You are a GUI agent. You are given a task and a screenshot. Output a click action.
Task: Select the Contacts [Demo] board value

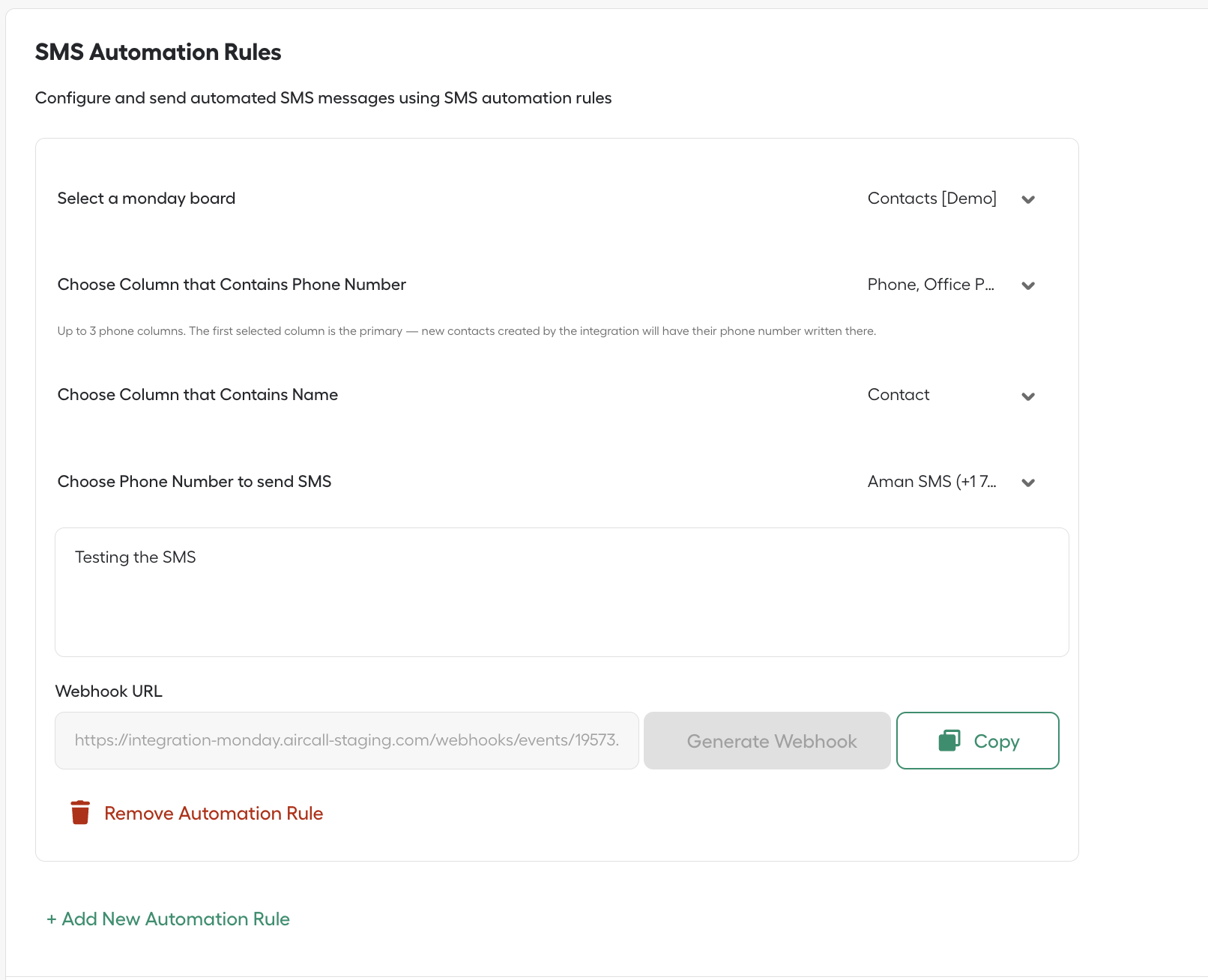tap(932, 199)
